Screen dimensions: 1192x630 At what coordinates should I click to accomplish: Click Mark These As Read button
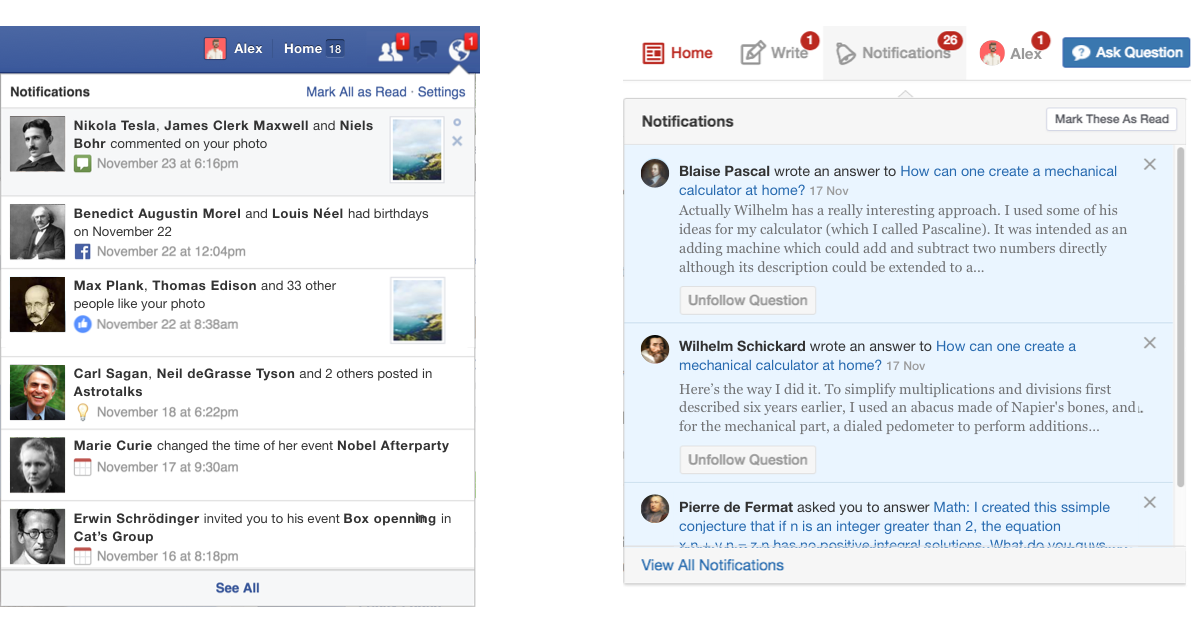tap(1111, 119)
